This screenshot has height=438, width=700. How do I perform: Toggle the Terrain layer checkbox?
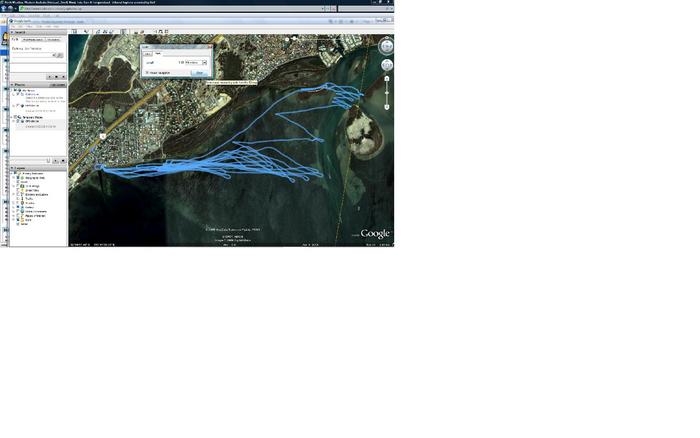(18, 224)
